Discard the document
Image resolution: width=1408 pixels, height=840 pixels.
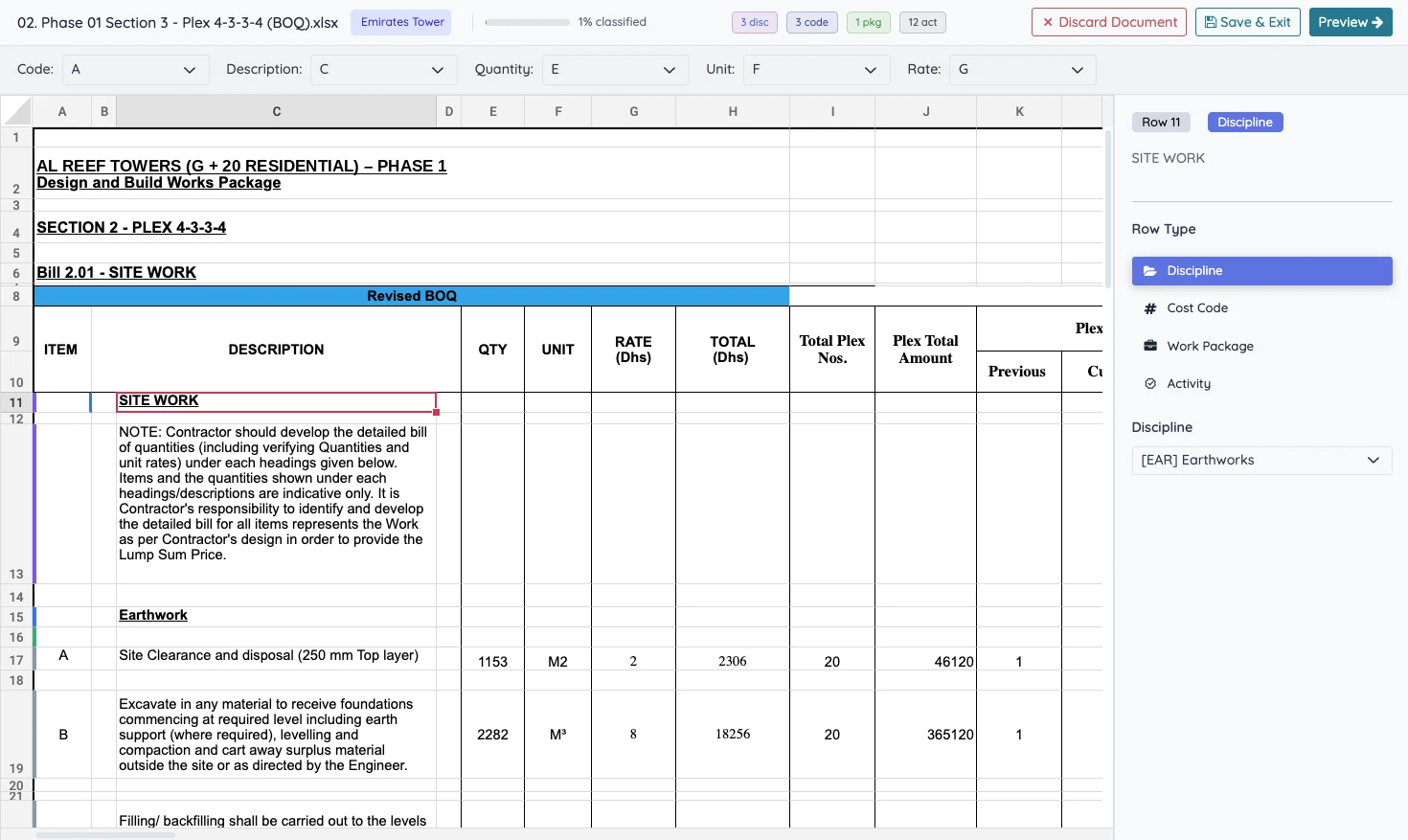pos(1109,22)
